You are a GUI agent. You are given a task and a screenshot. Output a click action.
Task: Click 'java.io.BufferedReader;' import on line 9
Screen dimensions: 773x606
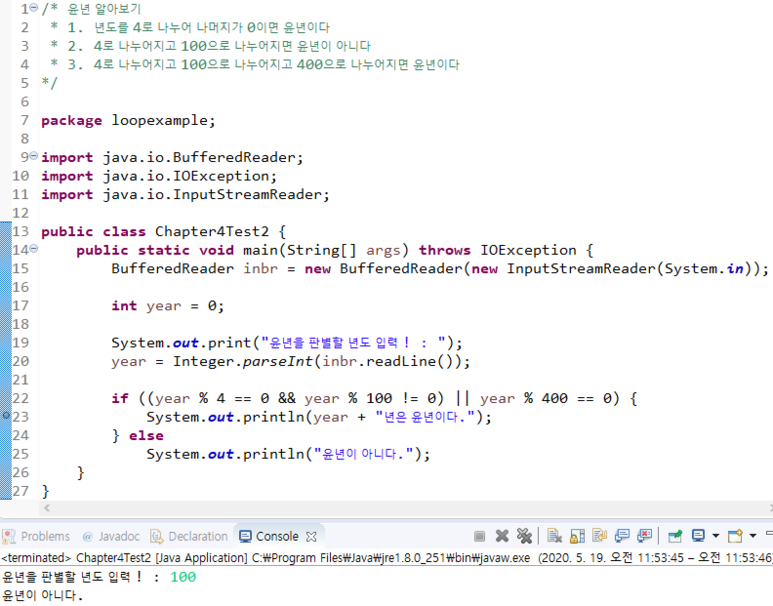click(203, 158)
